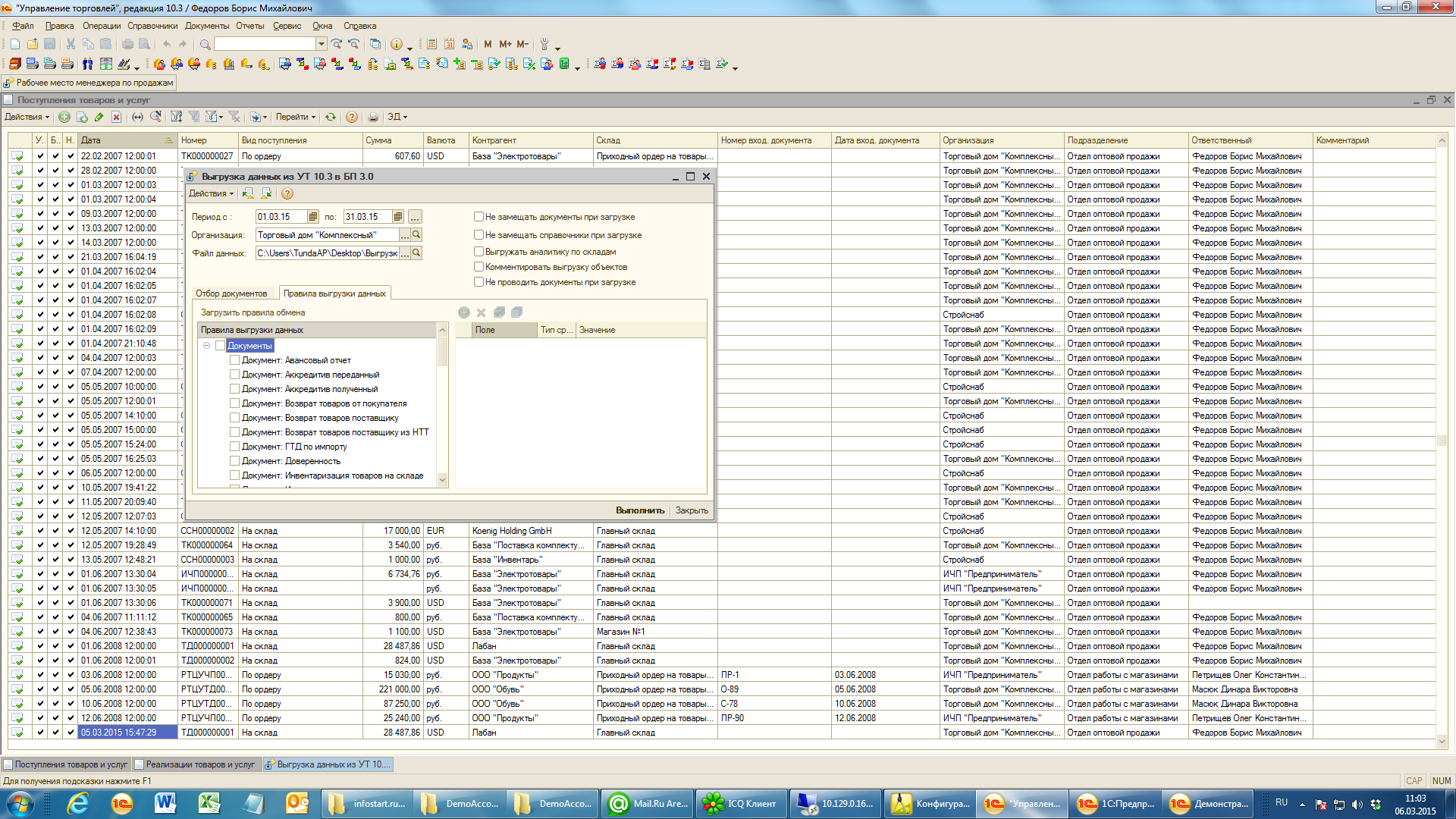This screenshot has width=1456, height=819.
Task: Click the green refresh list icon
Action: (331, 117)
